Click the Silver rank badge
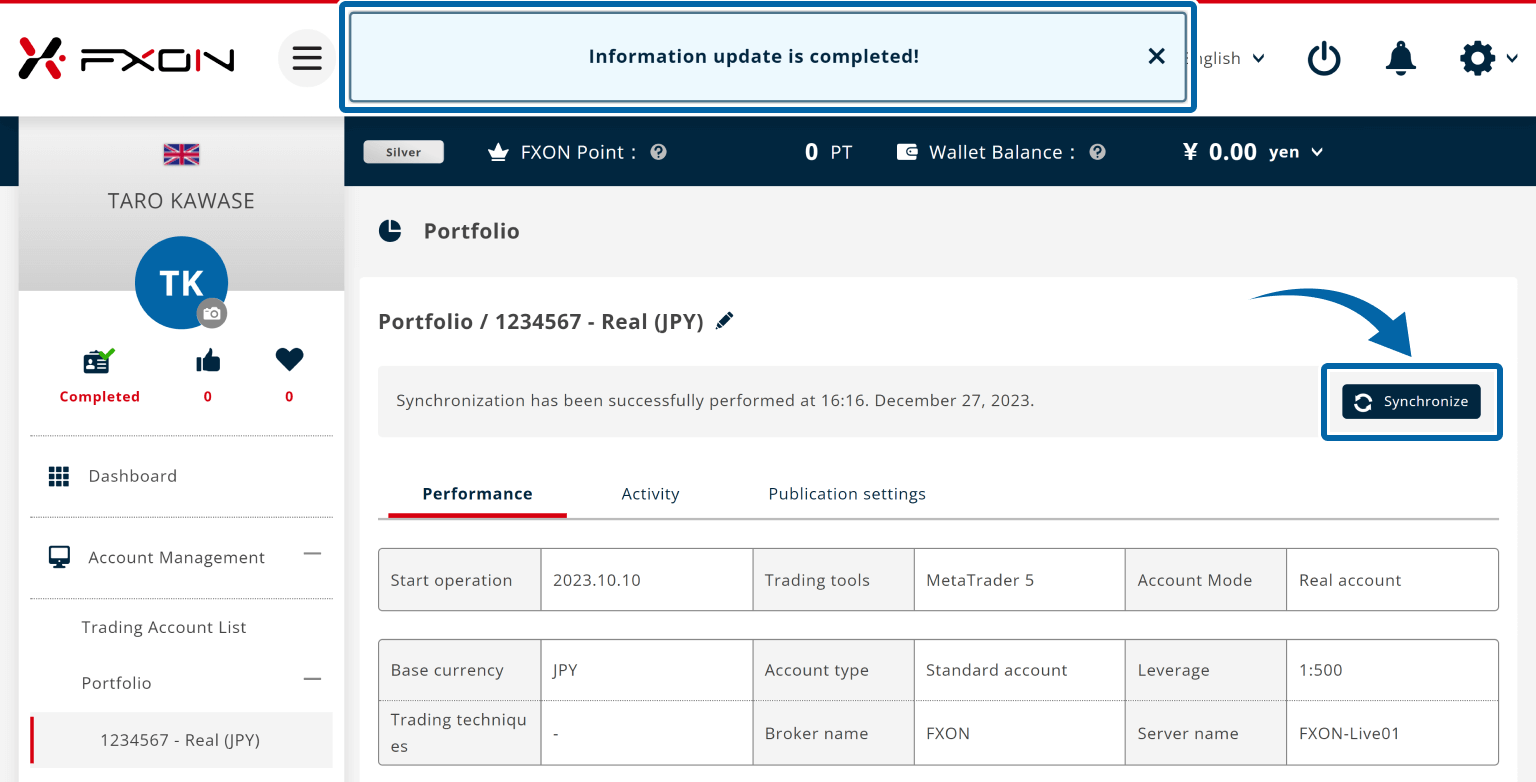The image size is (1536, 782). coord(404,152)
